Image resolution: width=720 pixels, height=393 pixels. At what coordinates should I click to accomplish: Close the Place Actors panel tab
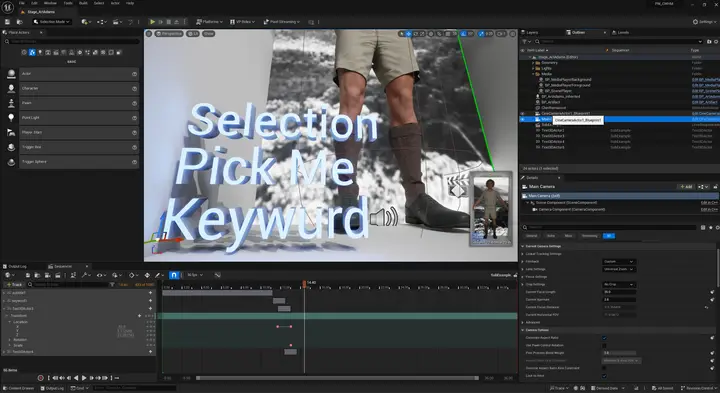pos(41,33)
